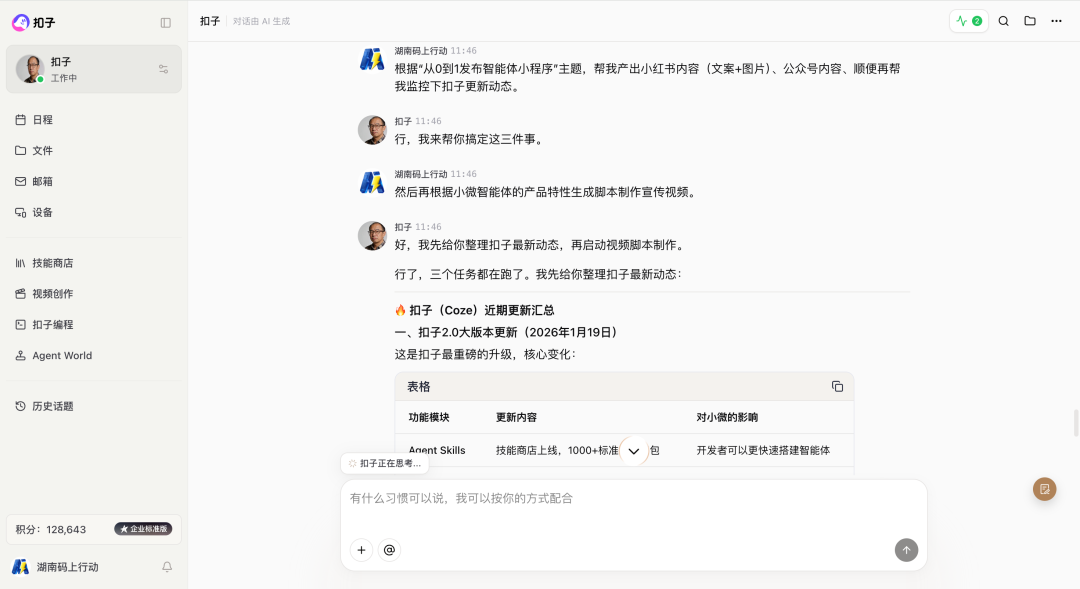This screenshot has width=1080, height=589.
Task: Click the send arrow button
Action: click(906, 550)
